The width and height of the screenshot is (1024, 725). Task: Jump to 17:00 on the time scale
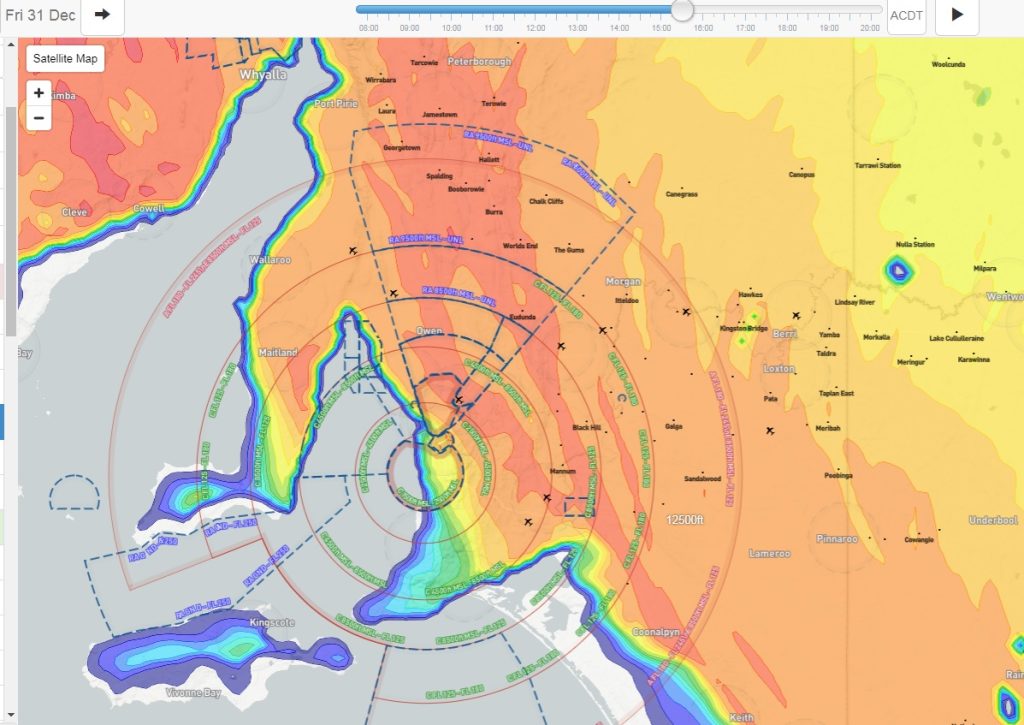click(745, 28)
